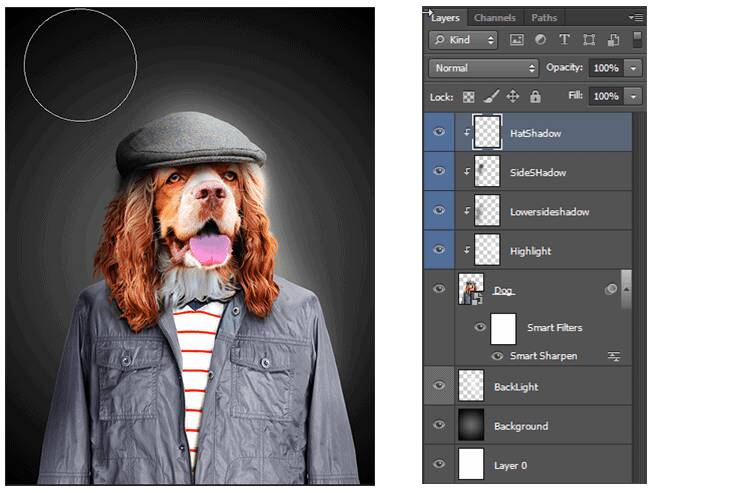Viewport: 740px width, 493px height.
Task: Select the Layer 0 name
Action: pos(510,466)
